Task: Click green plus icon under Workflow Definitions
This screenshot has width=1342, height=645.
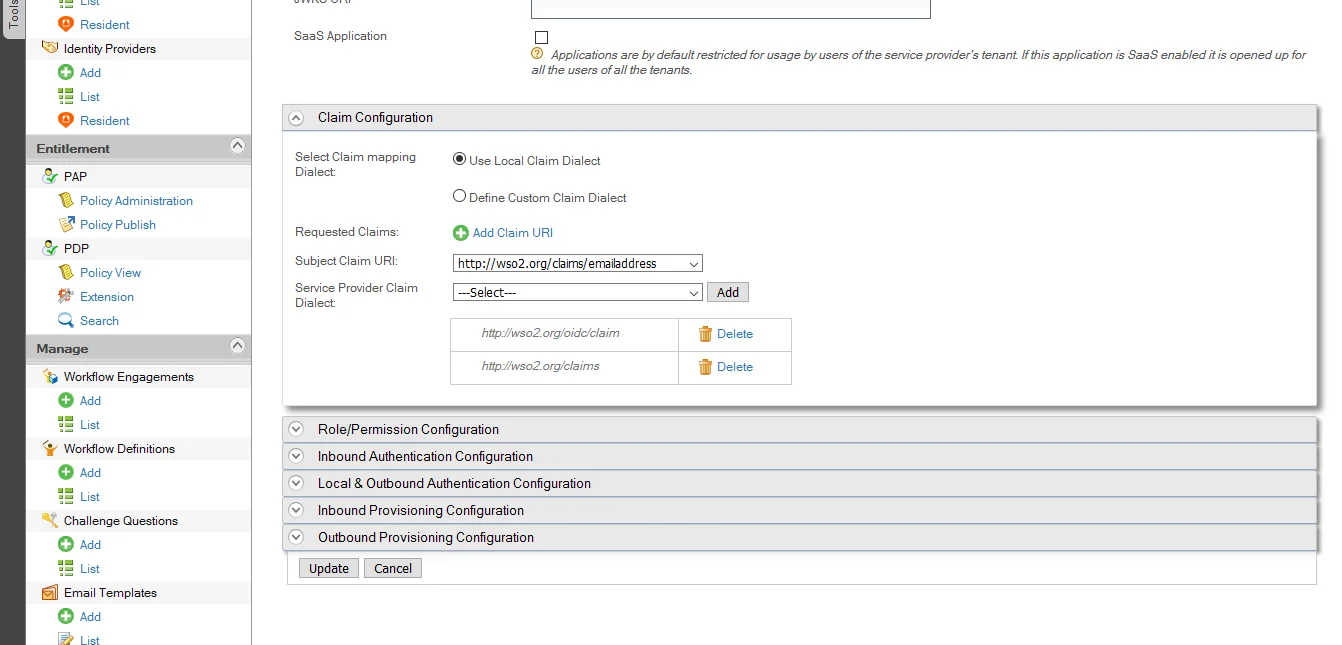Action: (x=66, y=472)
